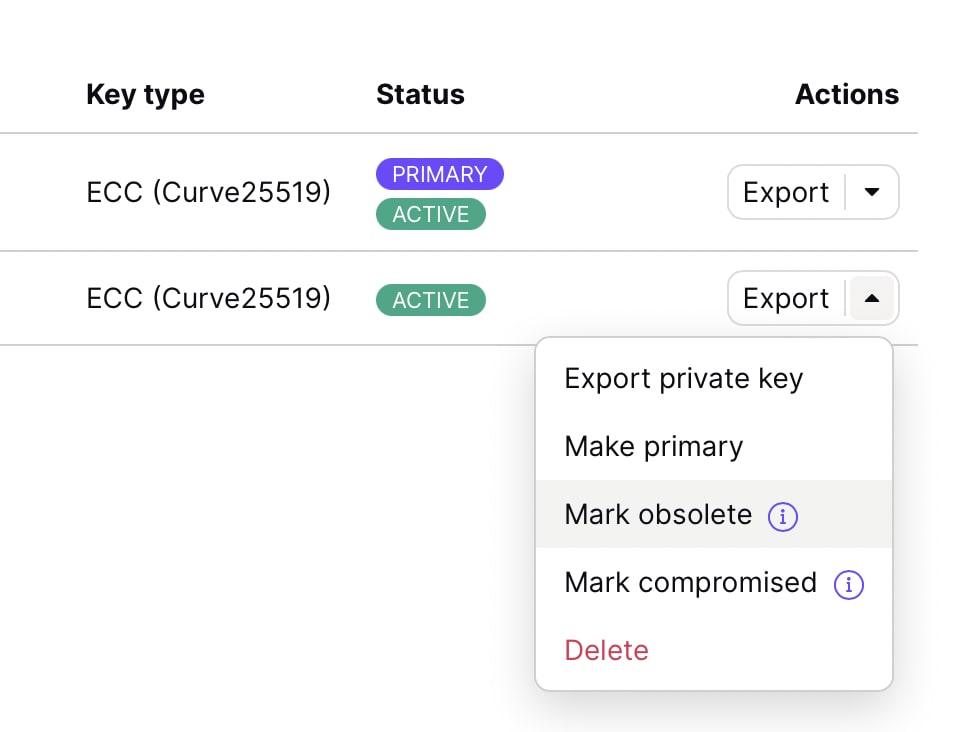Screen dimensions: 966x732
Task: Click info icon next to Mark compromised
Action: point(848,584)
